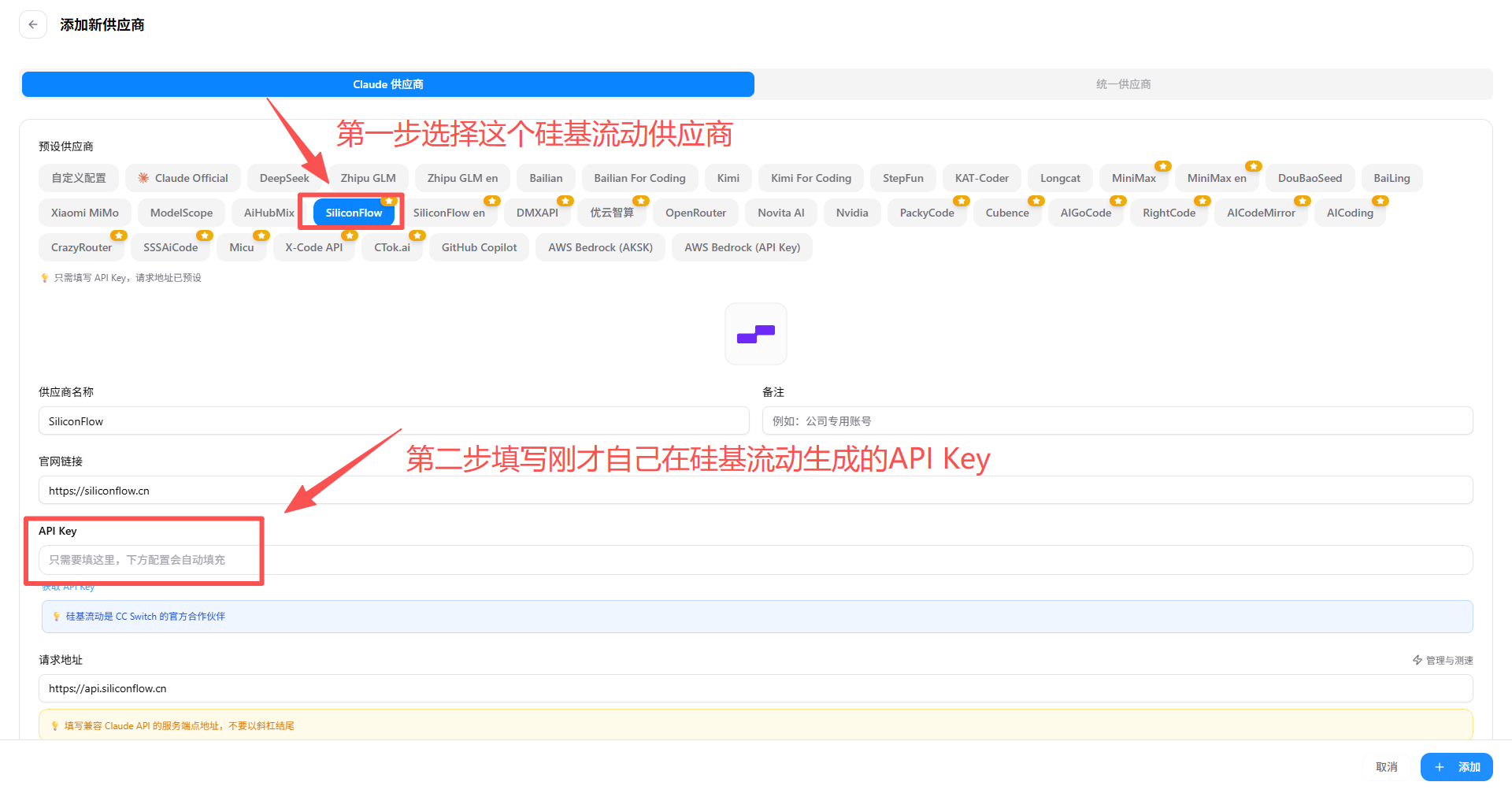Image resolution: width=1512 pixels, height=793 pixels.
Task: Choose the BaiLing preset
Action: (x=1392, y=178)
